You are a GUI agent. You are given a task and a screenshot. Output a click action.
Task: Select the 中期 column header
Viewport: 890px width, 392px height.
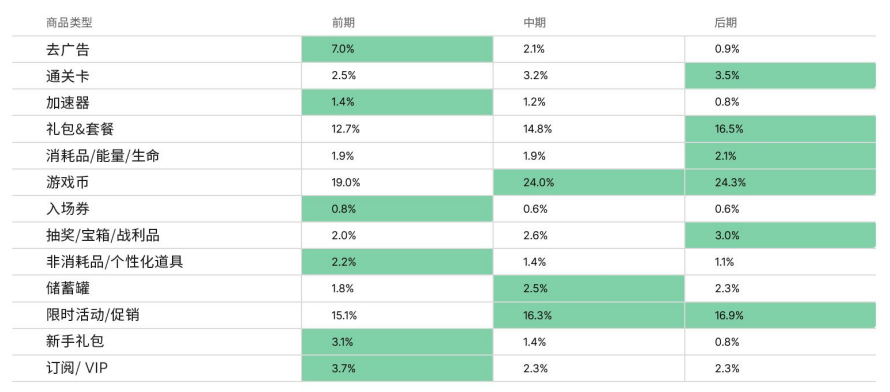(535, 23)
